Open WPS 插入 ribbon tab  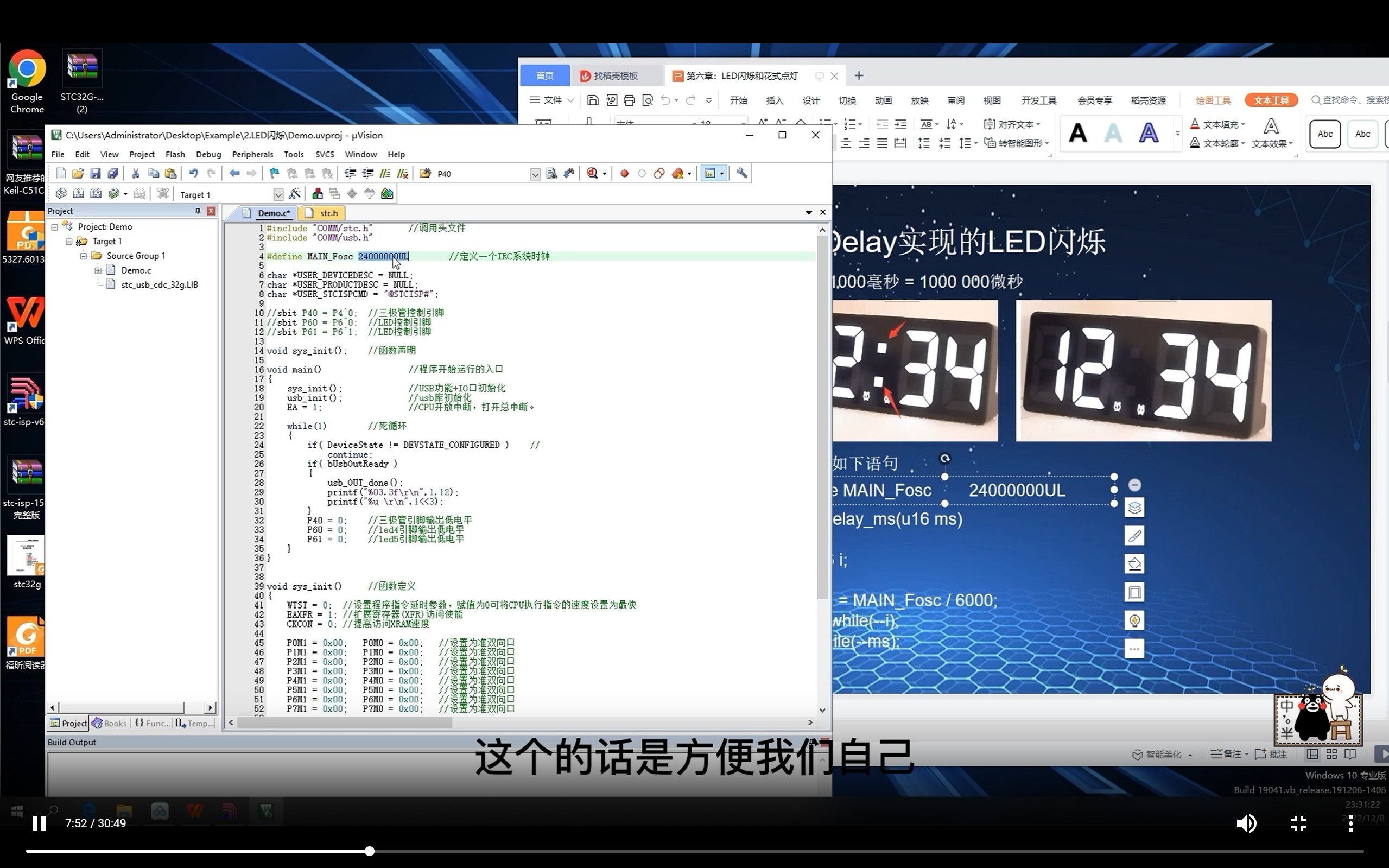[774, 100]
